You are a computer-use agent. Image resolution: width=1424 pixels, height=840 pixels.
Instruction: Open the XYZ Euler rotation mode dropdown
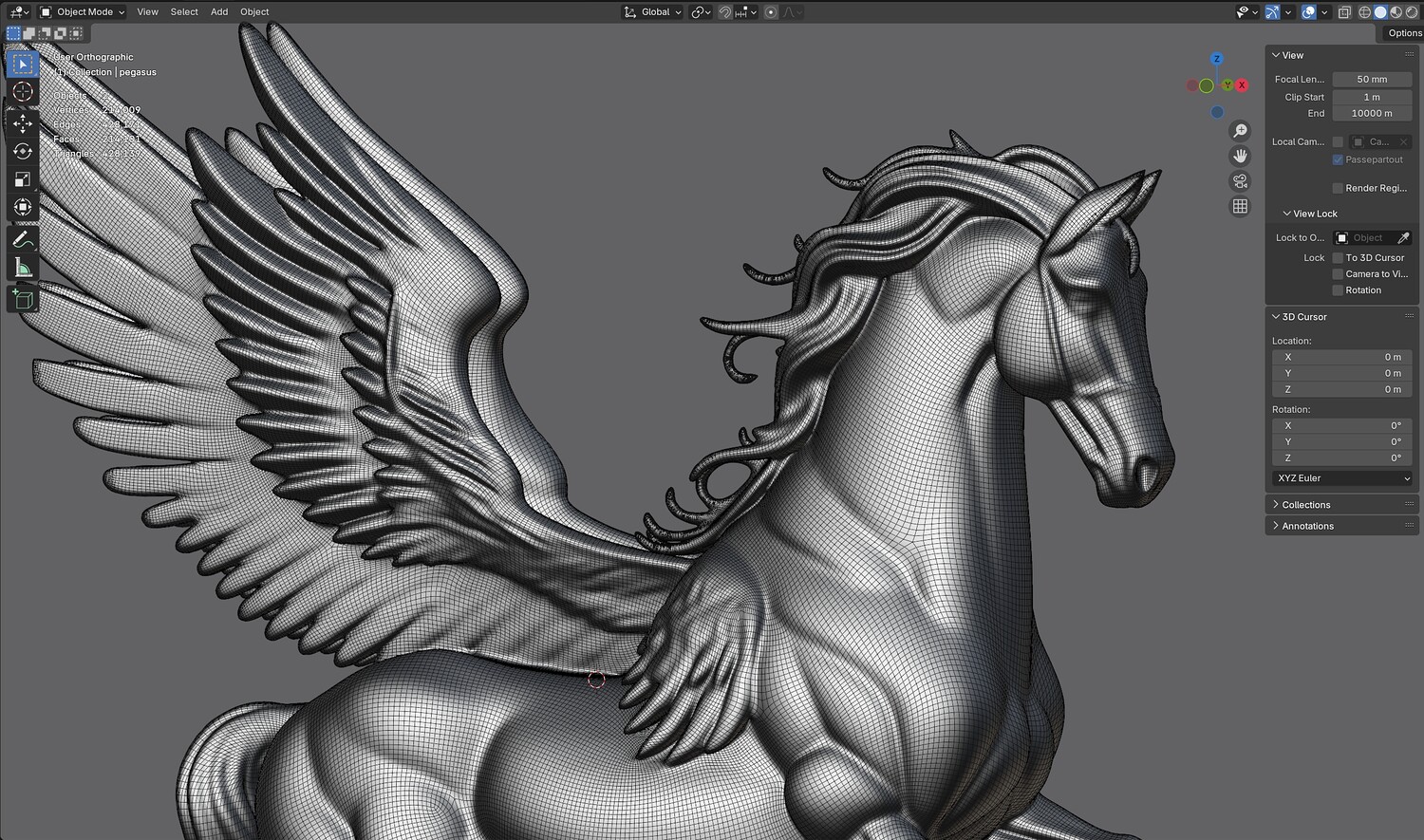(x=1342, y=478)
